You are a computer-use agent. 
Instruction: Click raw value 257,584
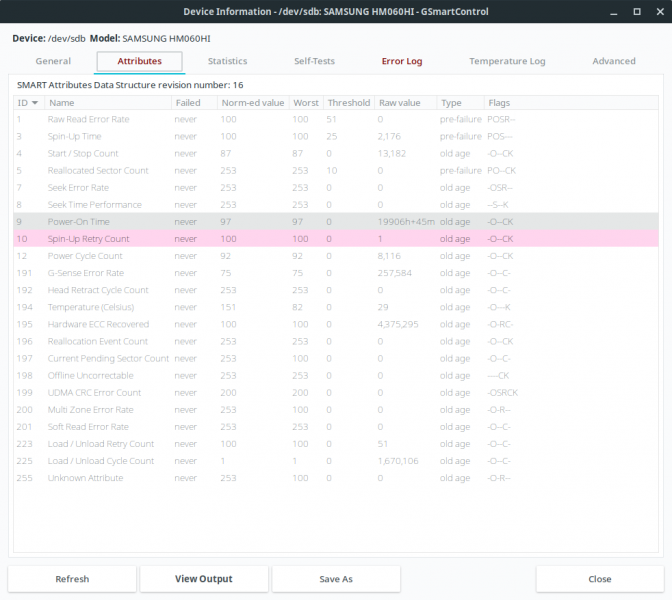(x=394, y=273)
